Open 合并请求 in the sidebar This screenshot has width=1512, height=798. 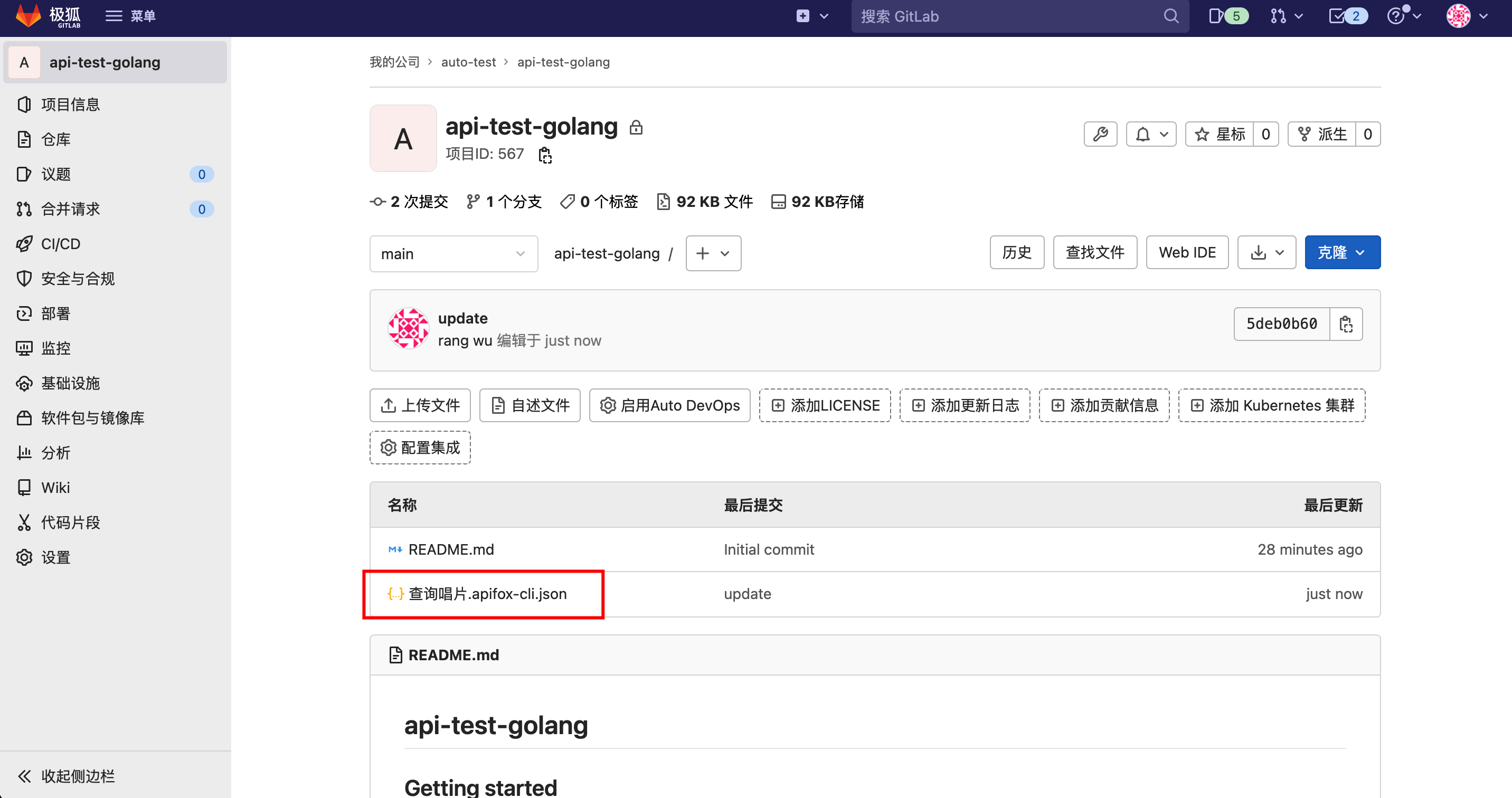pos(70,209)
